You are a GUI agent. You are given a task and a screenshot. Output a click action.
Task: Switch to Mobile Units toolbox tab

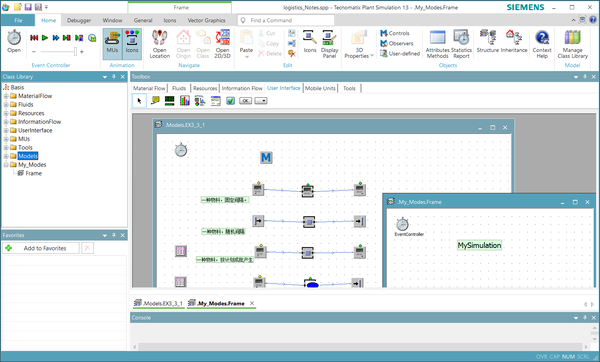tap(320, 88)
